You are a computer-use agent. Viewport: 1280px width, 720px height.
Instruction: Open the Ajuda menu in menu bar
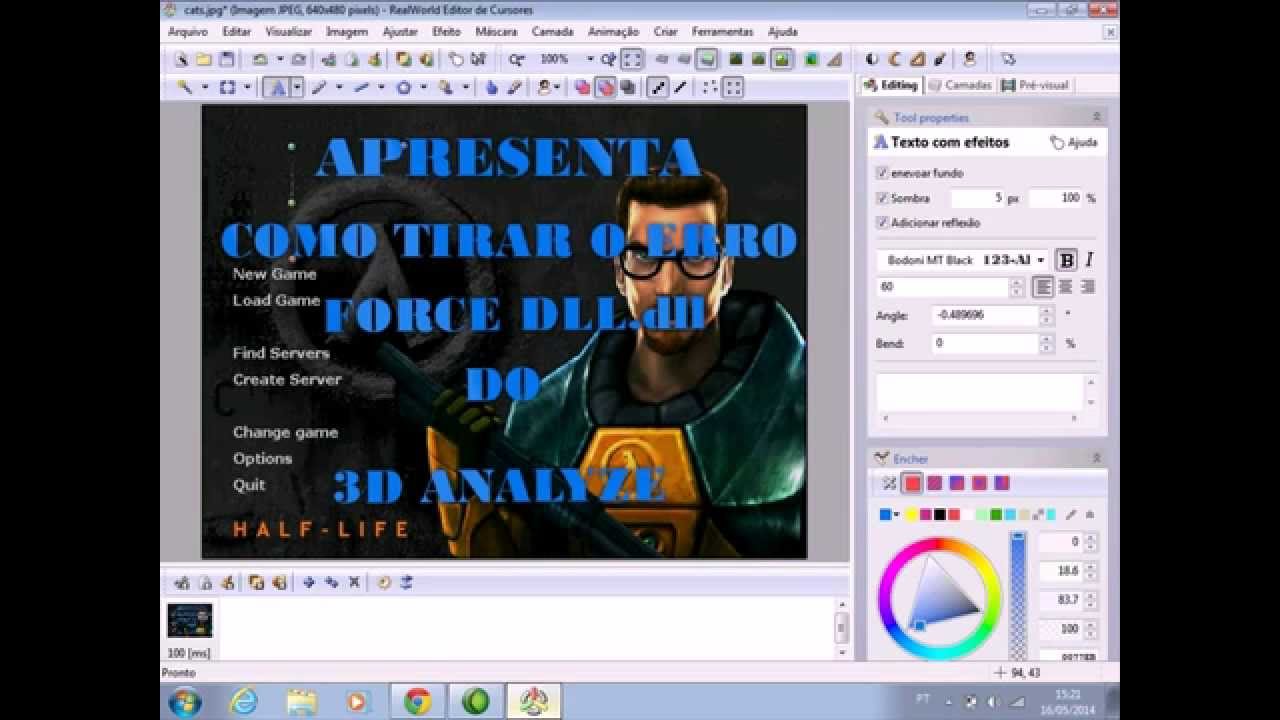782,32
